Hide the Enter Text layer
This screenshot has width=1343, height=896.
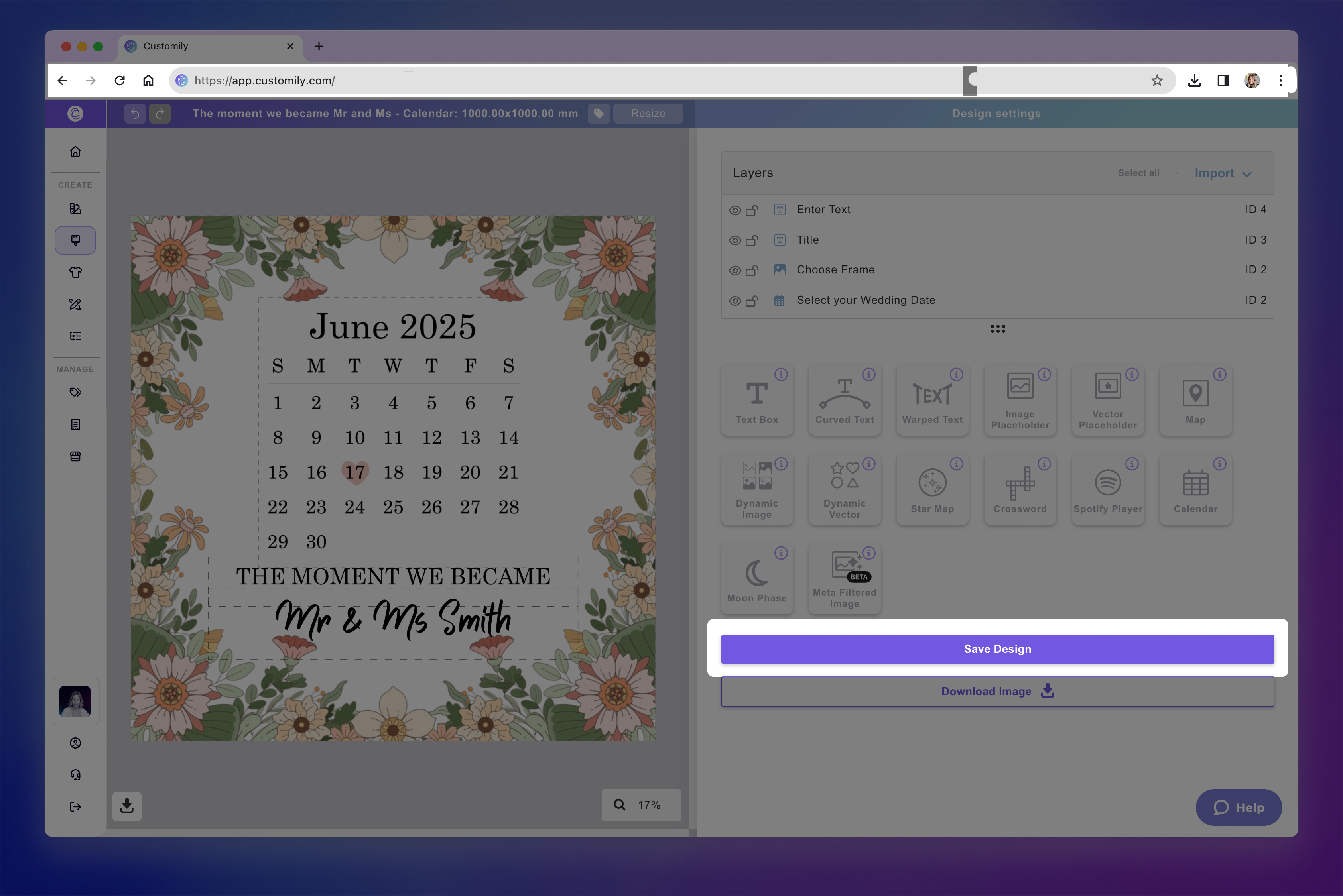pos(735,210)
